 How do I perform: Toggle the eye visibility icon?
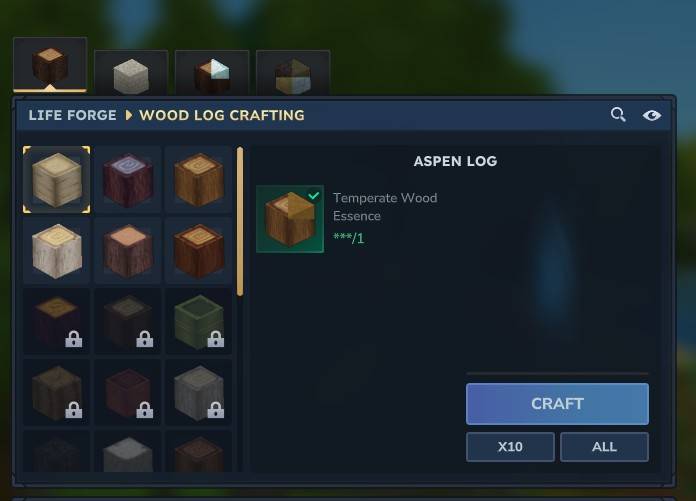tap(652, 115)
